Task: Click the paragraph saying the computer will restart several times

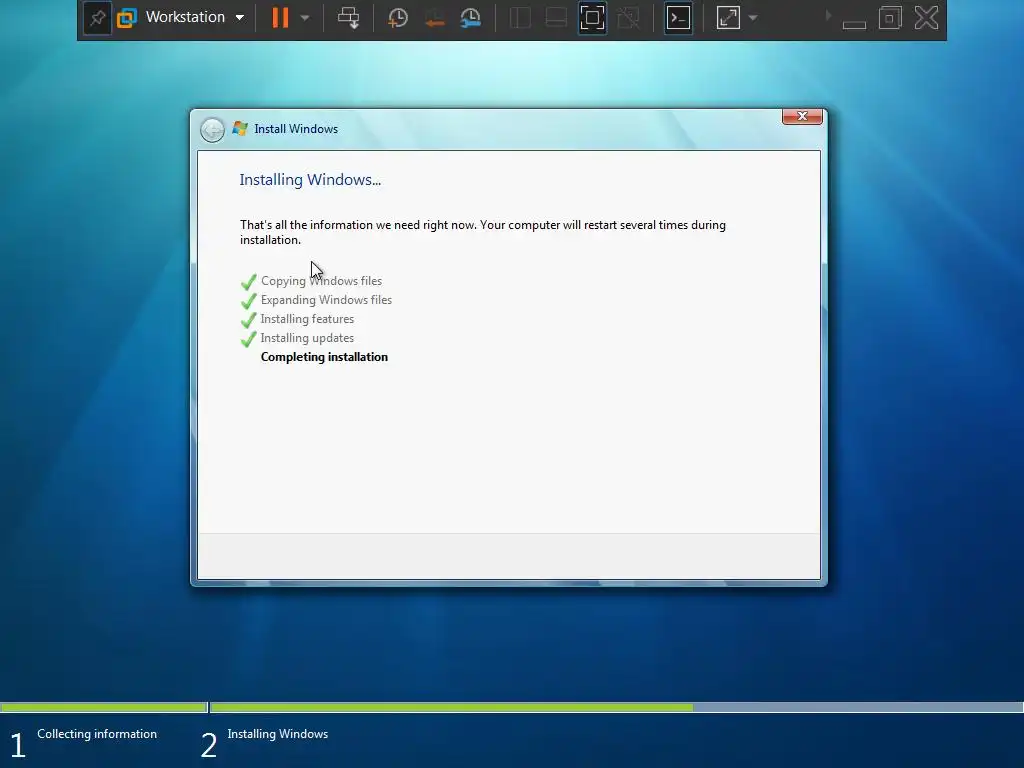Action: [483, 232]
